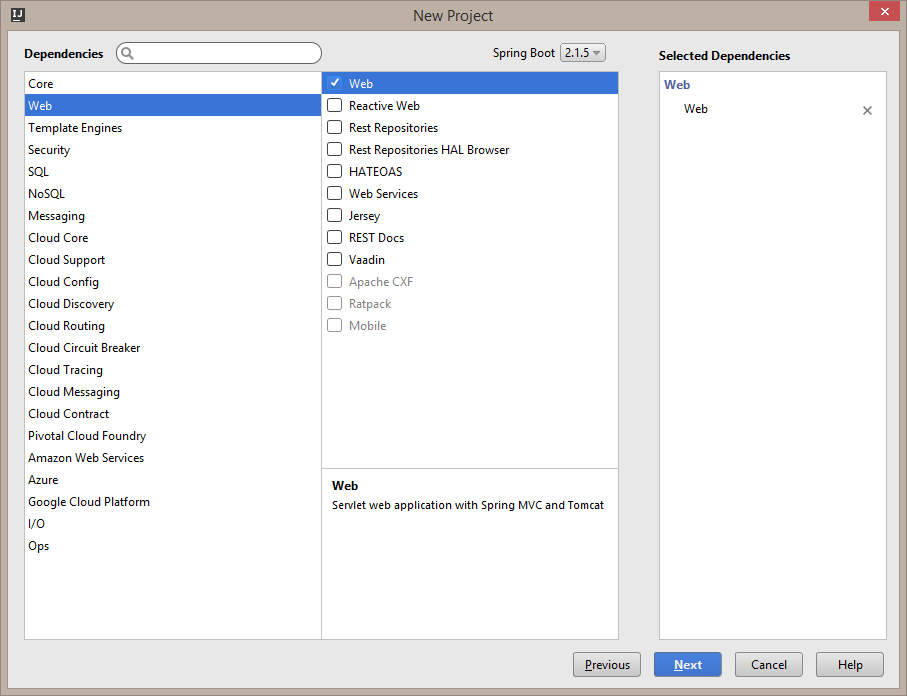
Task: Click the disabled Mobile checkbox
Action: tap(334, 325)
